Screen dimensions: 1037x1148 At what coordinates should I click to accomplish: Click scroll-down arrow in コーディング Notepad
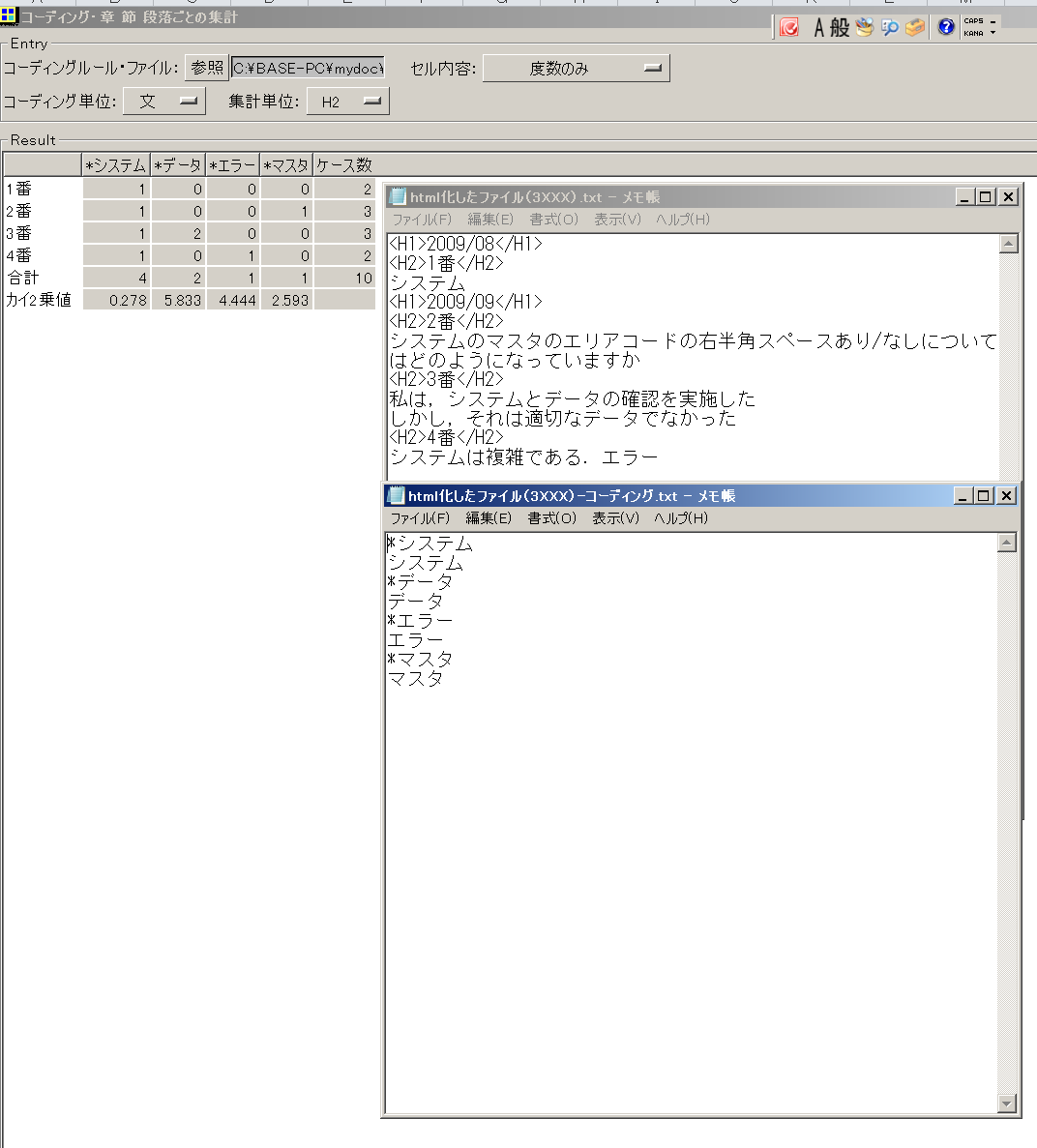[x=1007, y=1104]
